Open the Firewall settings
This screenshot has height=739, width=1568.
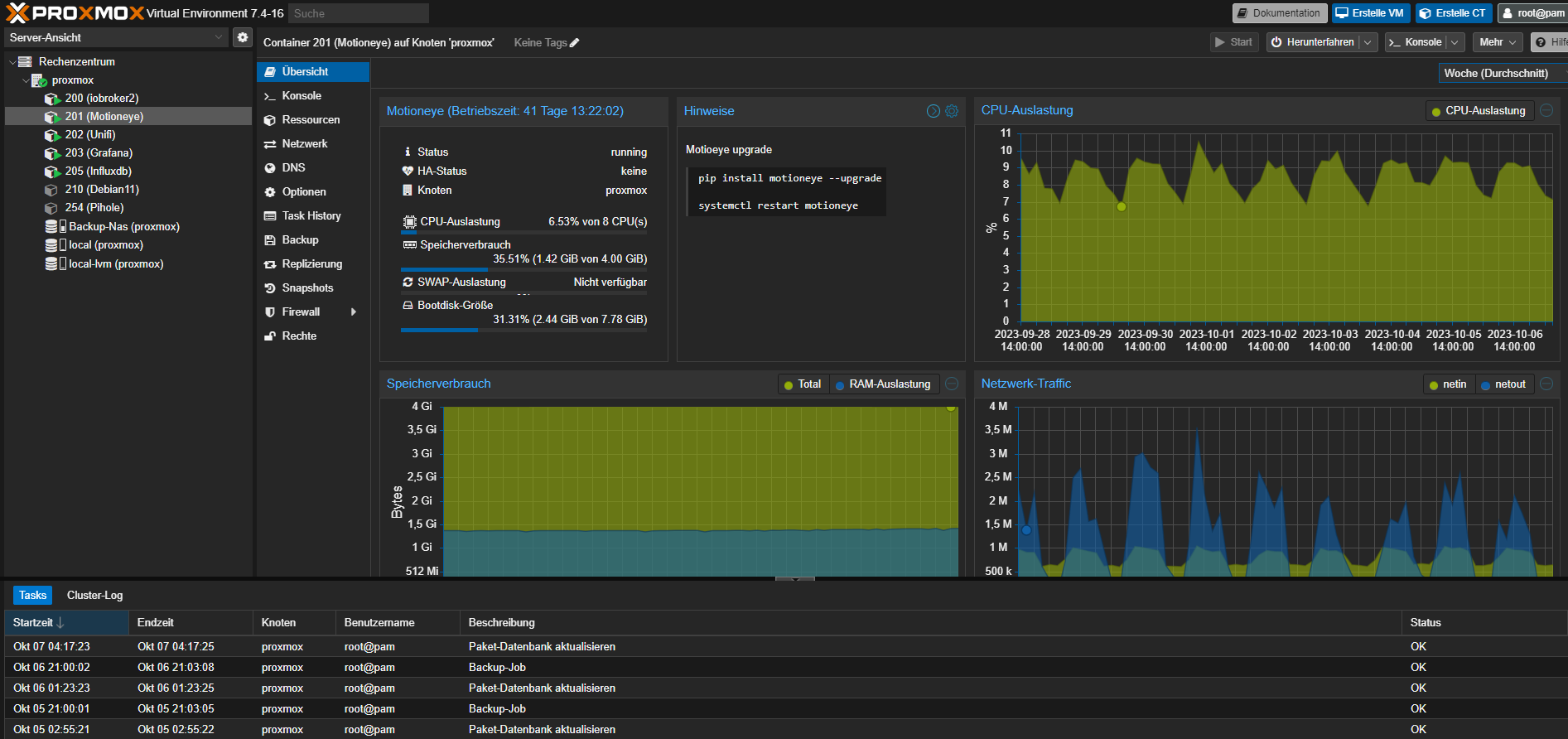pos(301,312)
